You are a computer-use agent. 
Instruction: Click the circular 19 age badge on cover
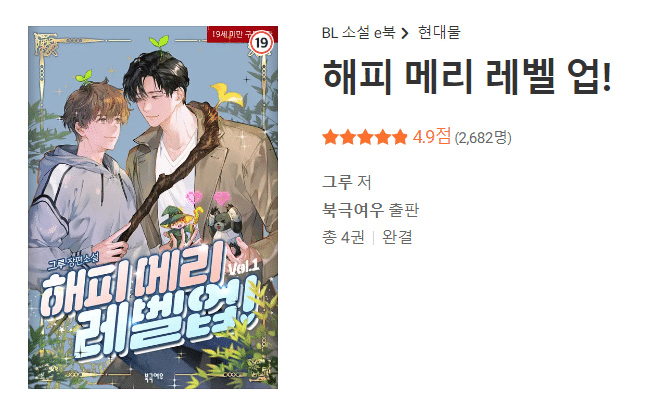point(261,43)
